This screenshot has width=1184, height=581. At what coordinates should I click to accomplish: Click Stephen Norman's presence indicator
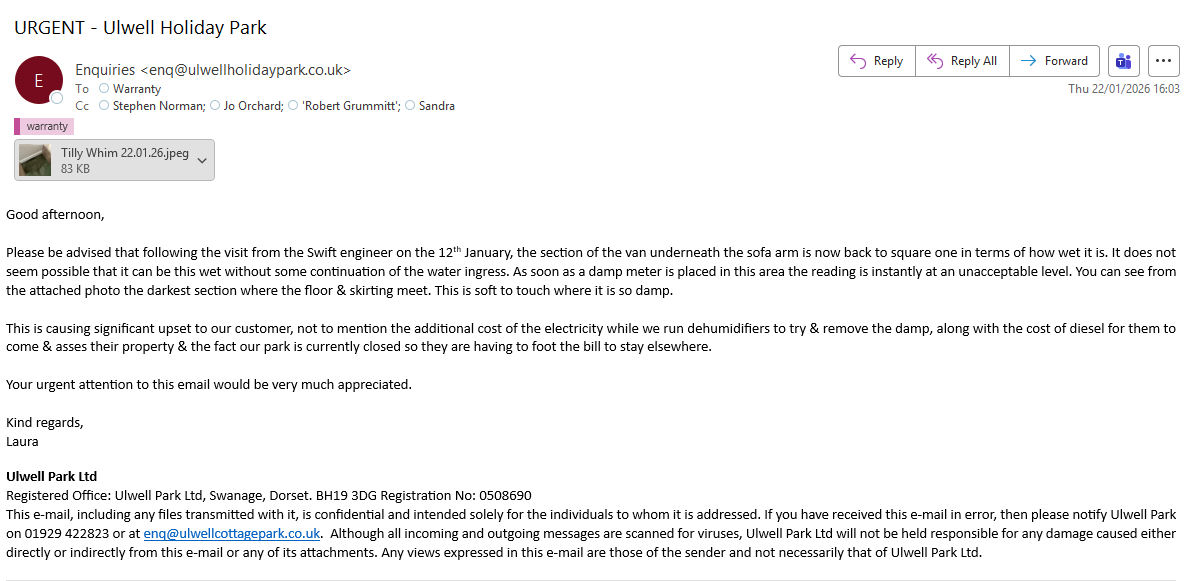pos(104,105)
